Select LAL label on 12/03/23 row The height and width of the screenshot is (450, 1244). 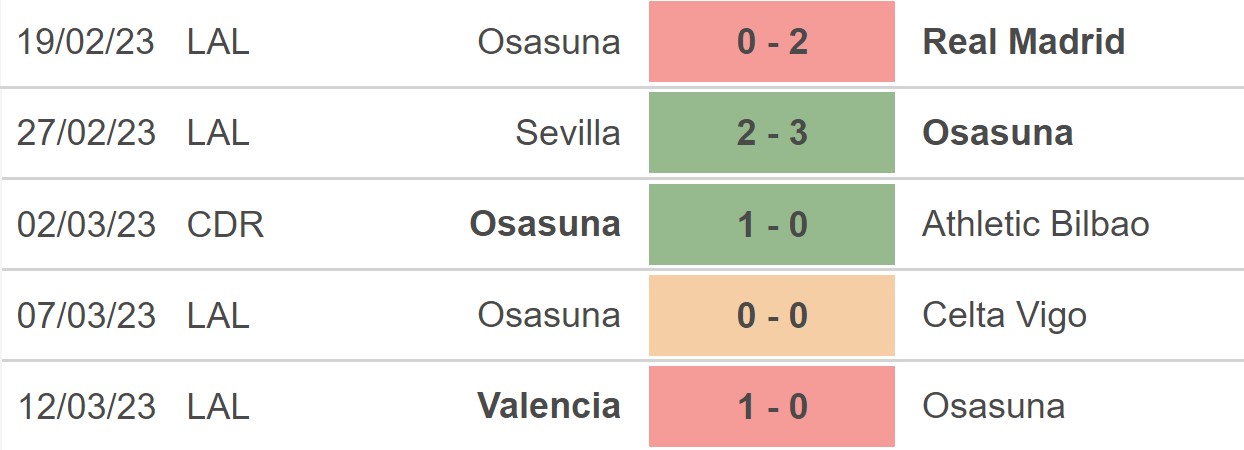[x=218, y=407]
